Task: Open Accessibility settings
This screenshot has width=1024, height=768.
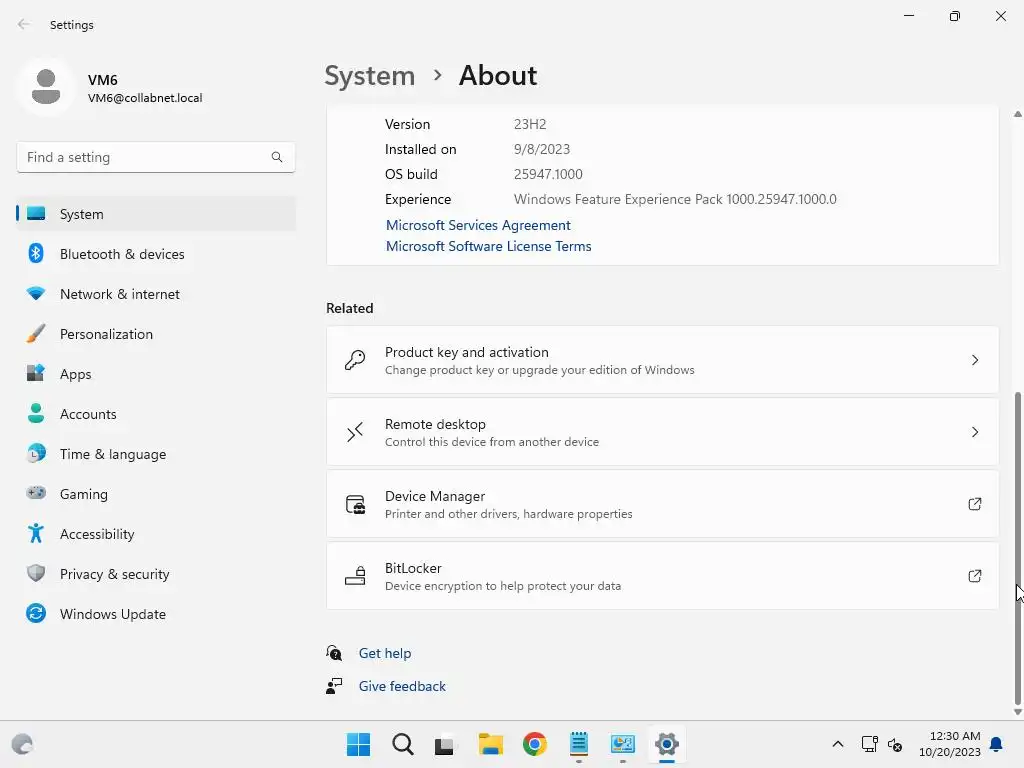Action: pyautogui.click(x=156, y=534)
